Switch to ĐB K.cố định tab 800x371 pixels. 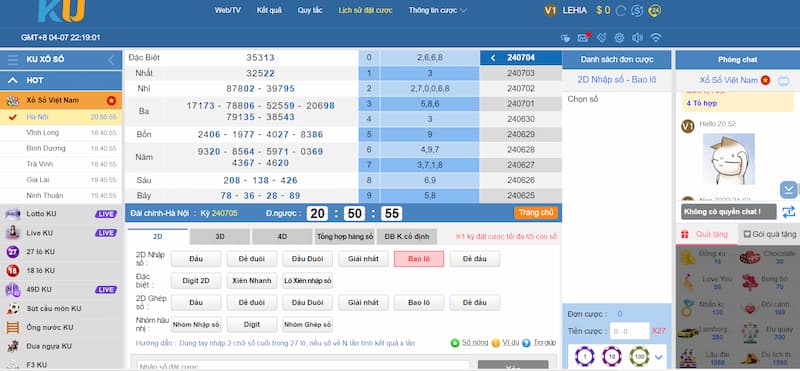tap(407, 237)
